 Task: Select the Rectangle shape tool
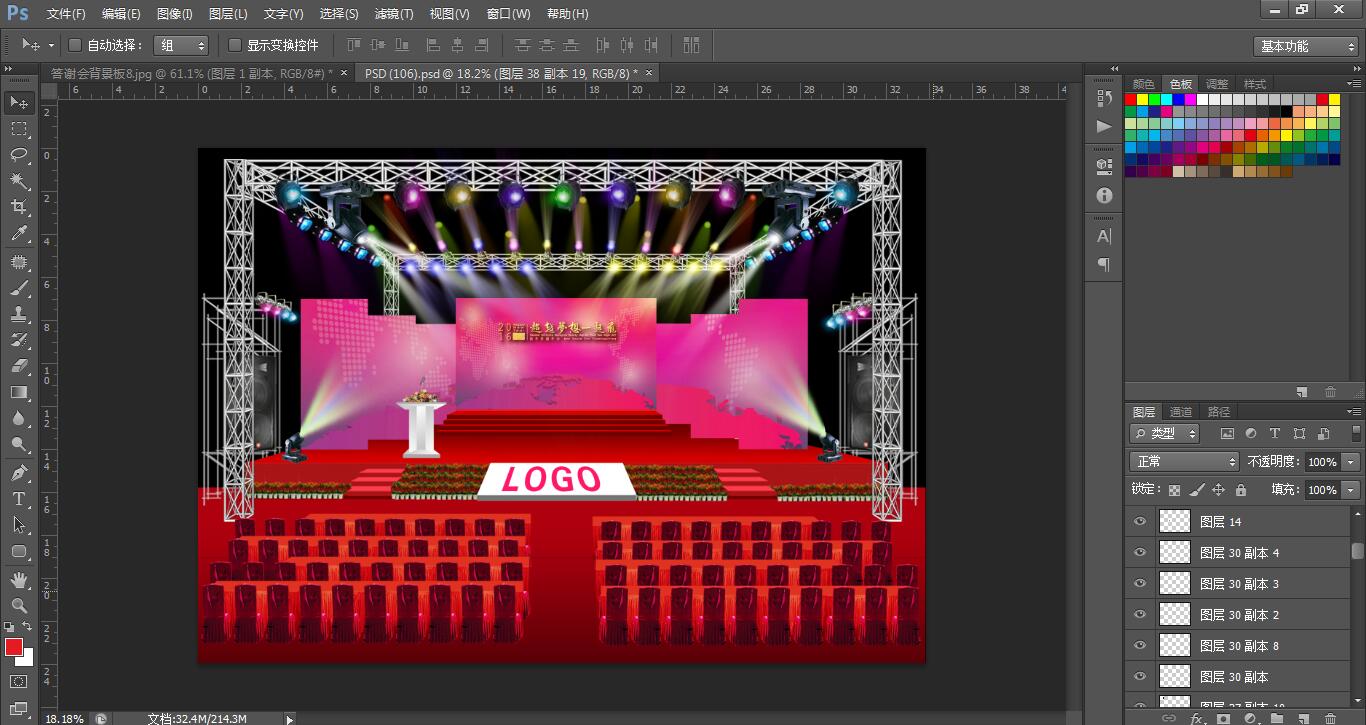(19, 551)
